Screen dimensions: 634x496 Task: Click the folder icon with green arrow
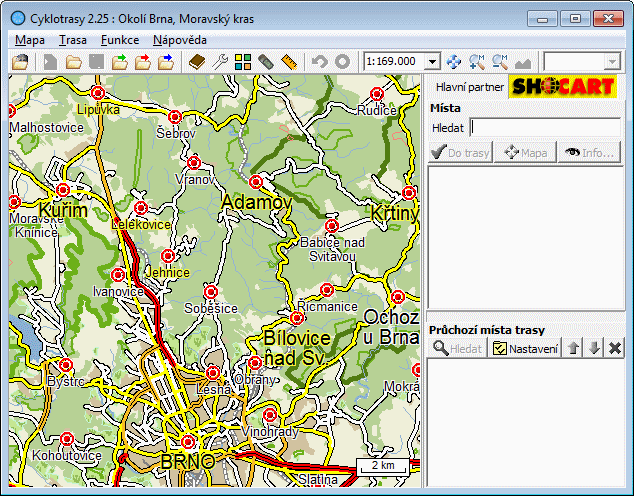point(119,62)
